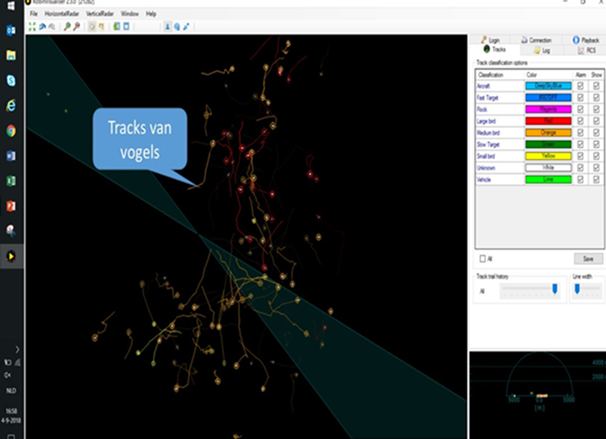Screen dimensions: 606x439
Task: Click the vertical radar dome view
Action: click(538, 382)
